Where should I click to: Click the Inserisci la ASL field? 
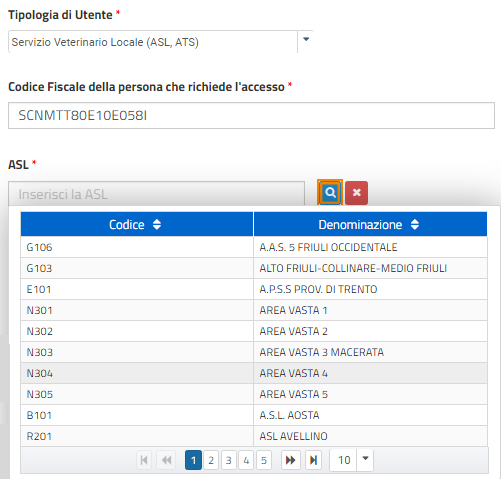point(156,194)
